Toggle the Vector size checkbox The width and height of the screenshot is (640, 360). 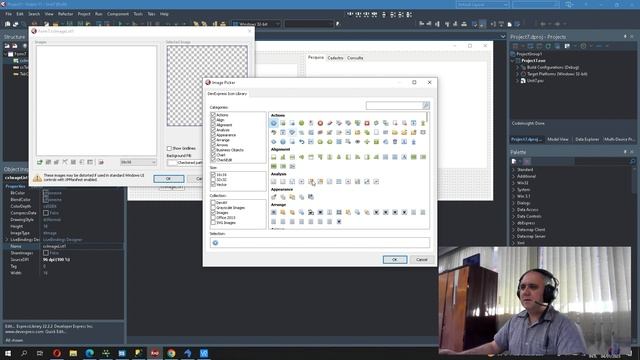(213, 184)
